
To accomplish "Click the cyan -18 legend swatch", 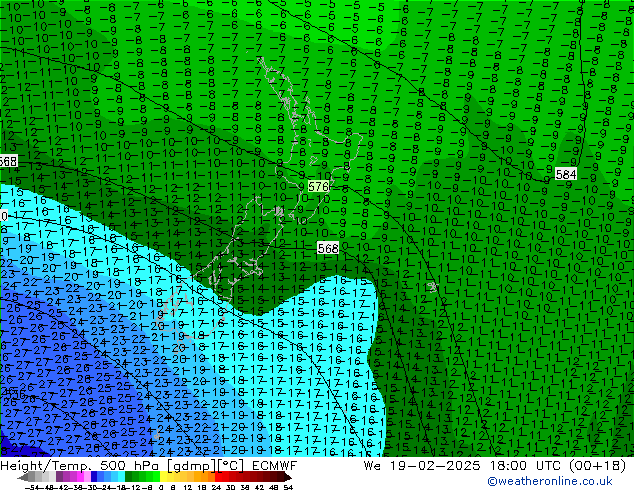I will coord(122,476).
